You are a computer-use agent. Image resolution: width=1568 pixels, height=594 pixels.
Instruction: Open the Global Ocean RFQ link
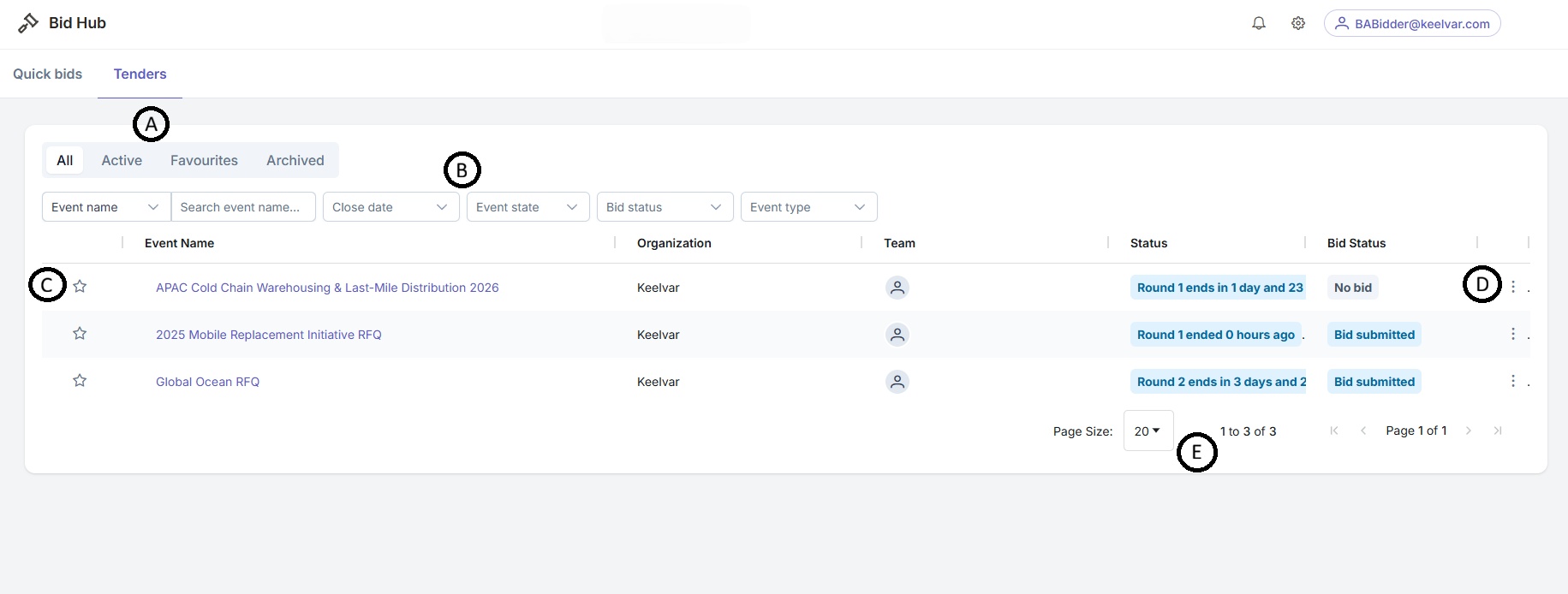207,382
